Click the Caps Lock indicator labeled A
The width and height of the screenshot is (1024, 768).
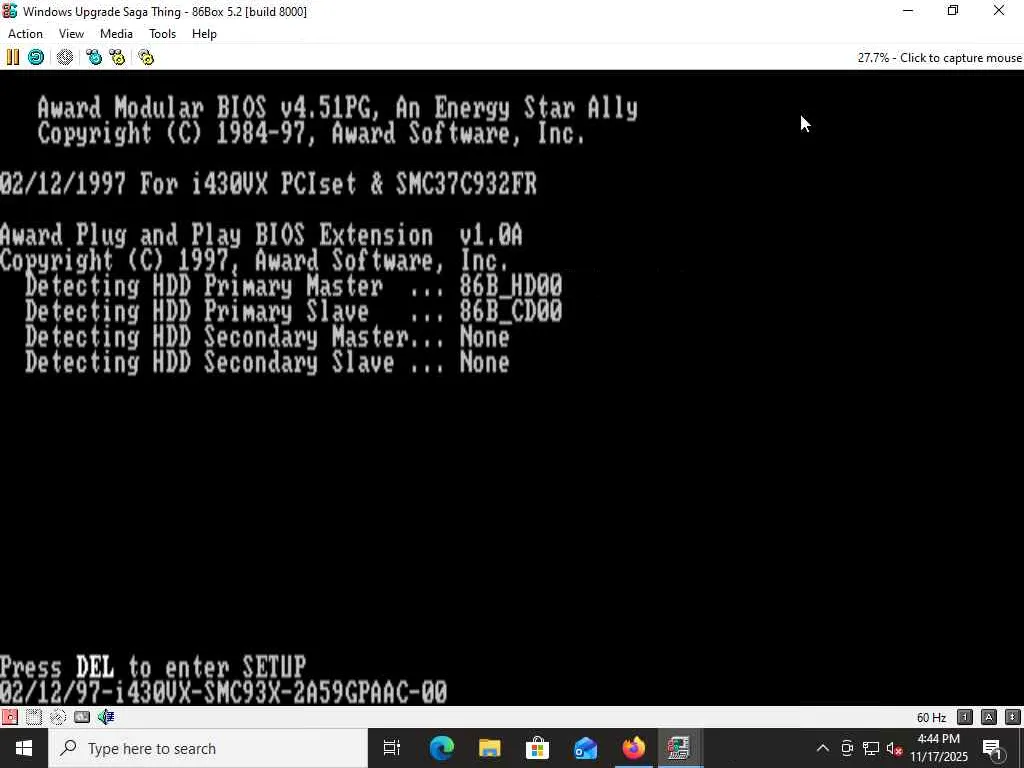click(989, 717)
